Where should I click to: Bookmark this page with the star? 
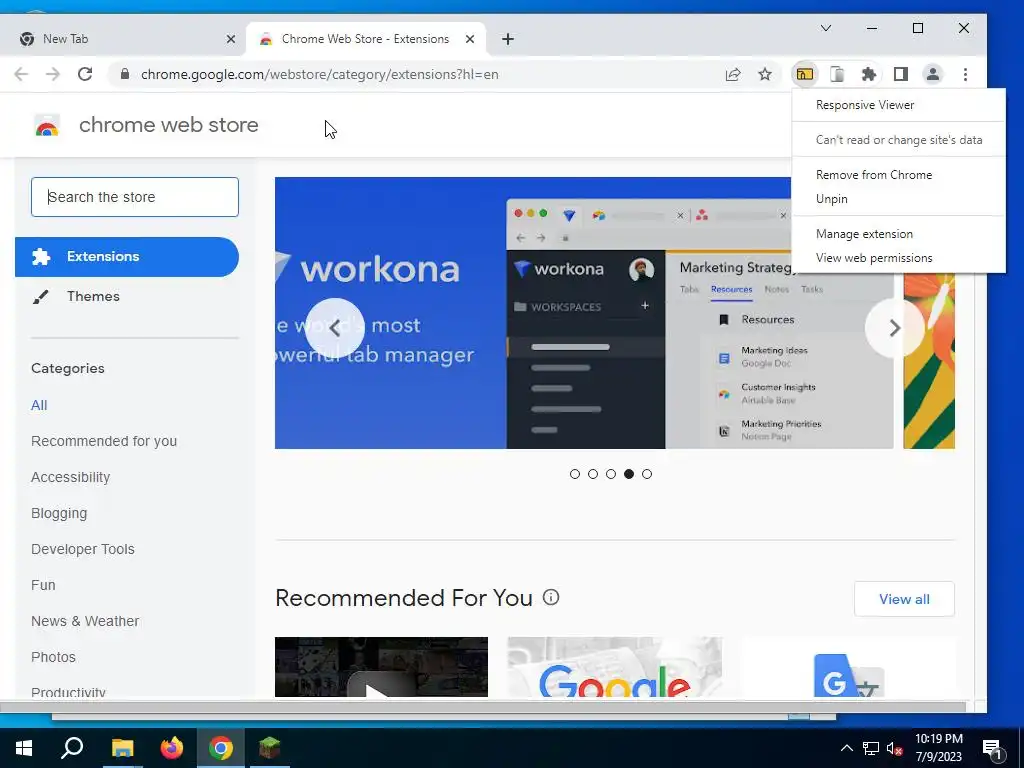[x=765, y=74]
